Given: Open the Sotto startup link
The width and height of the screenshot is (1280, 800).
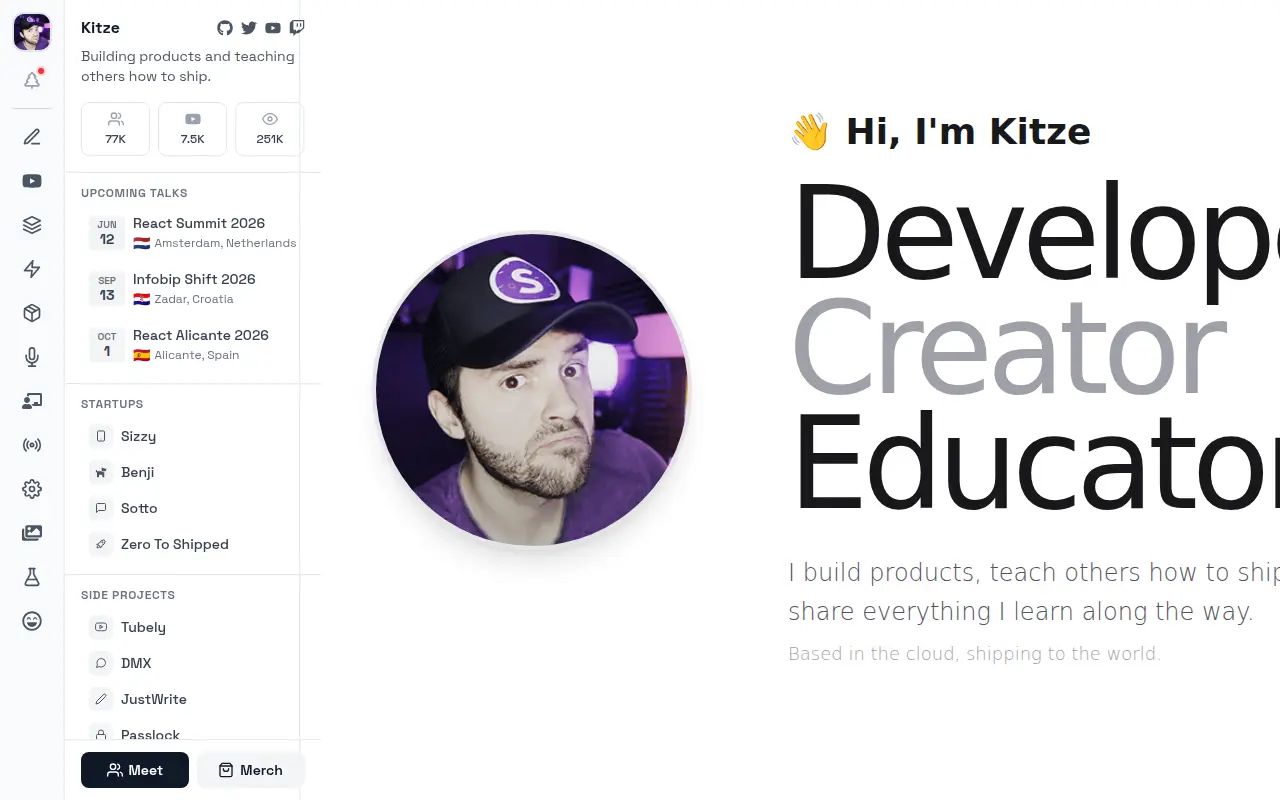Looking at the screenshot, I should [x=192, y=508].
